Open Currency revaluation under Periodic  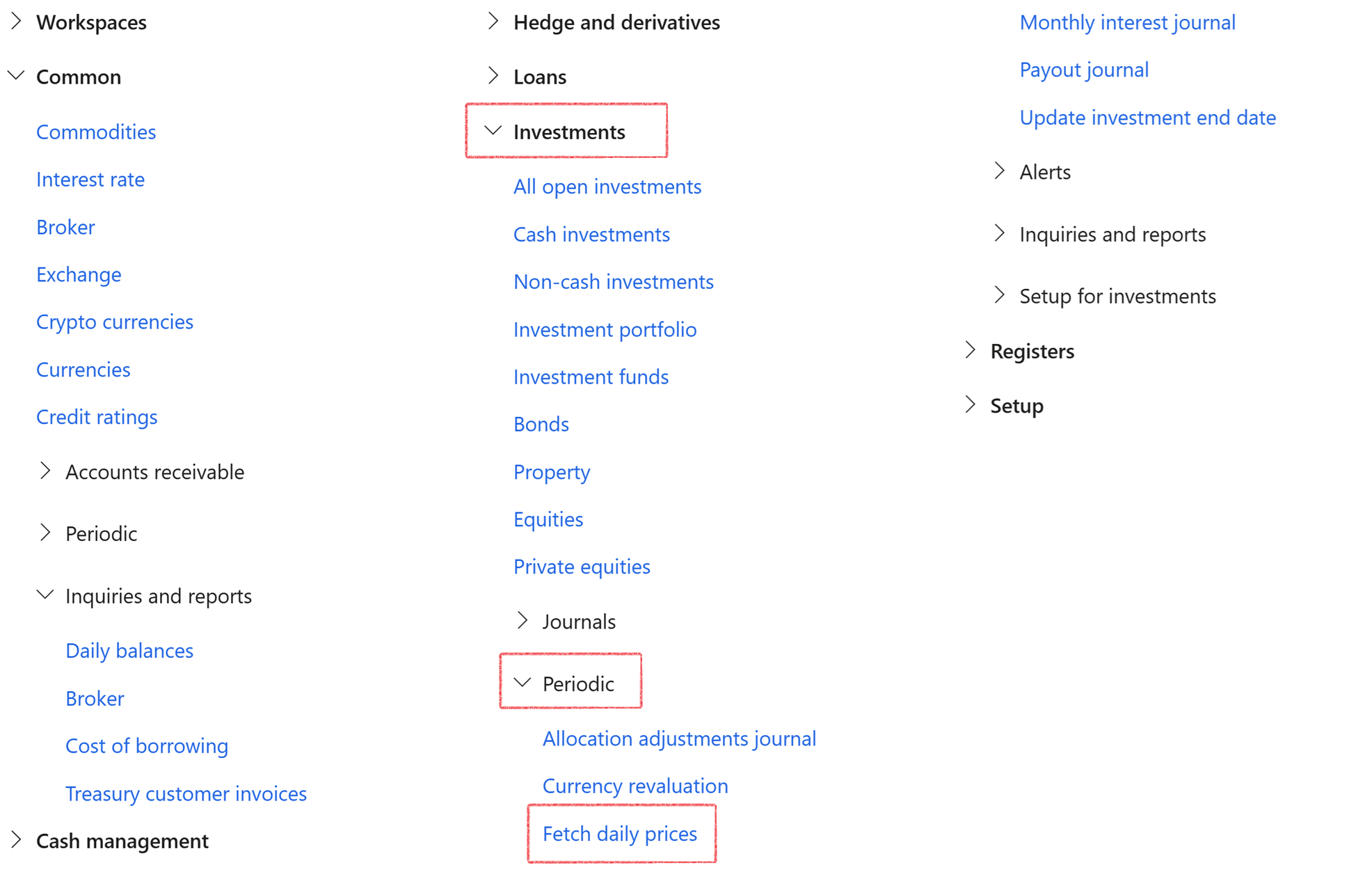635,786
